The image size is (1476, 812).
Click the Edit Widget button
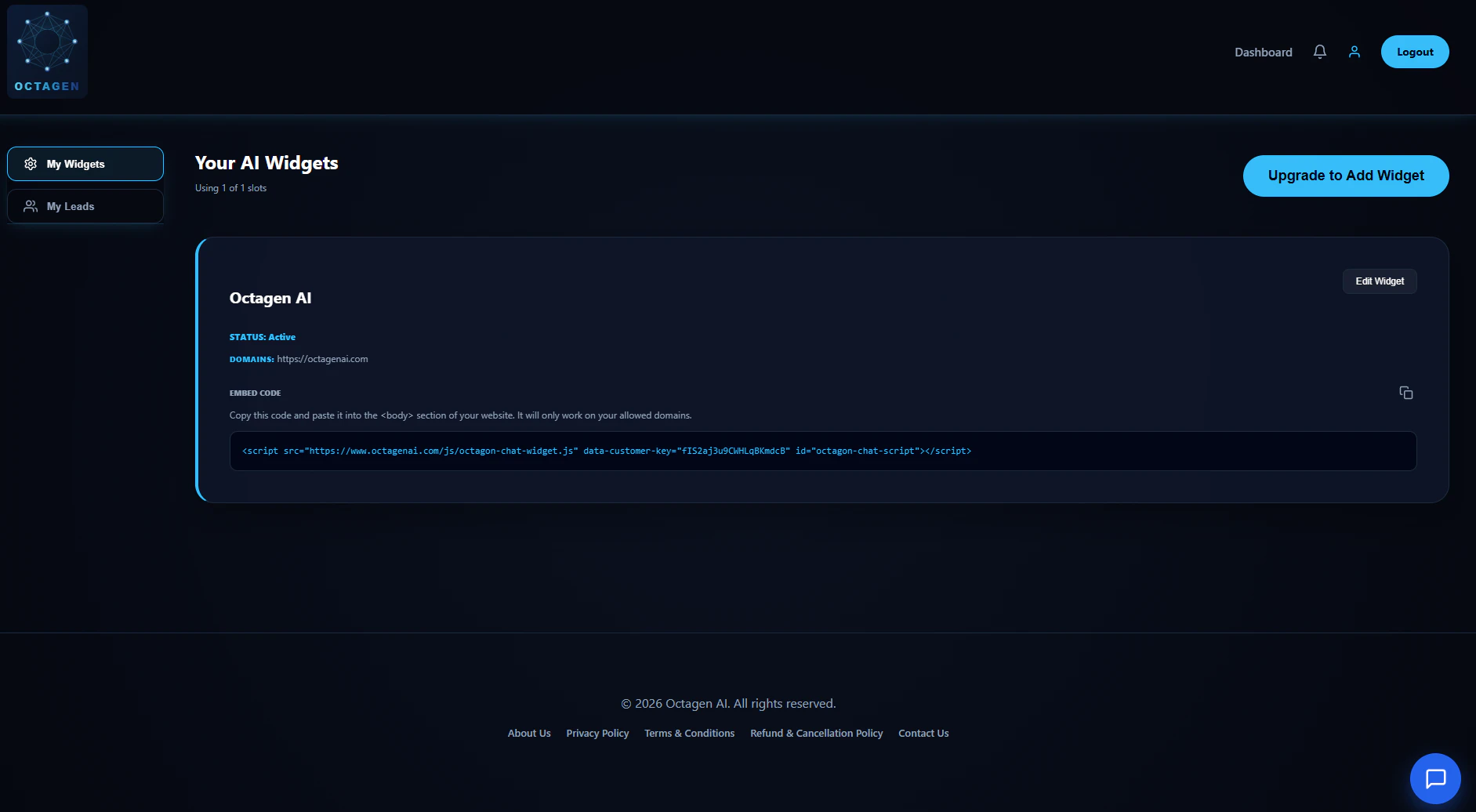[1380, 281]
